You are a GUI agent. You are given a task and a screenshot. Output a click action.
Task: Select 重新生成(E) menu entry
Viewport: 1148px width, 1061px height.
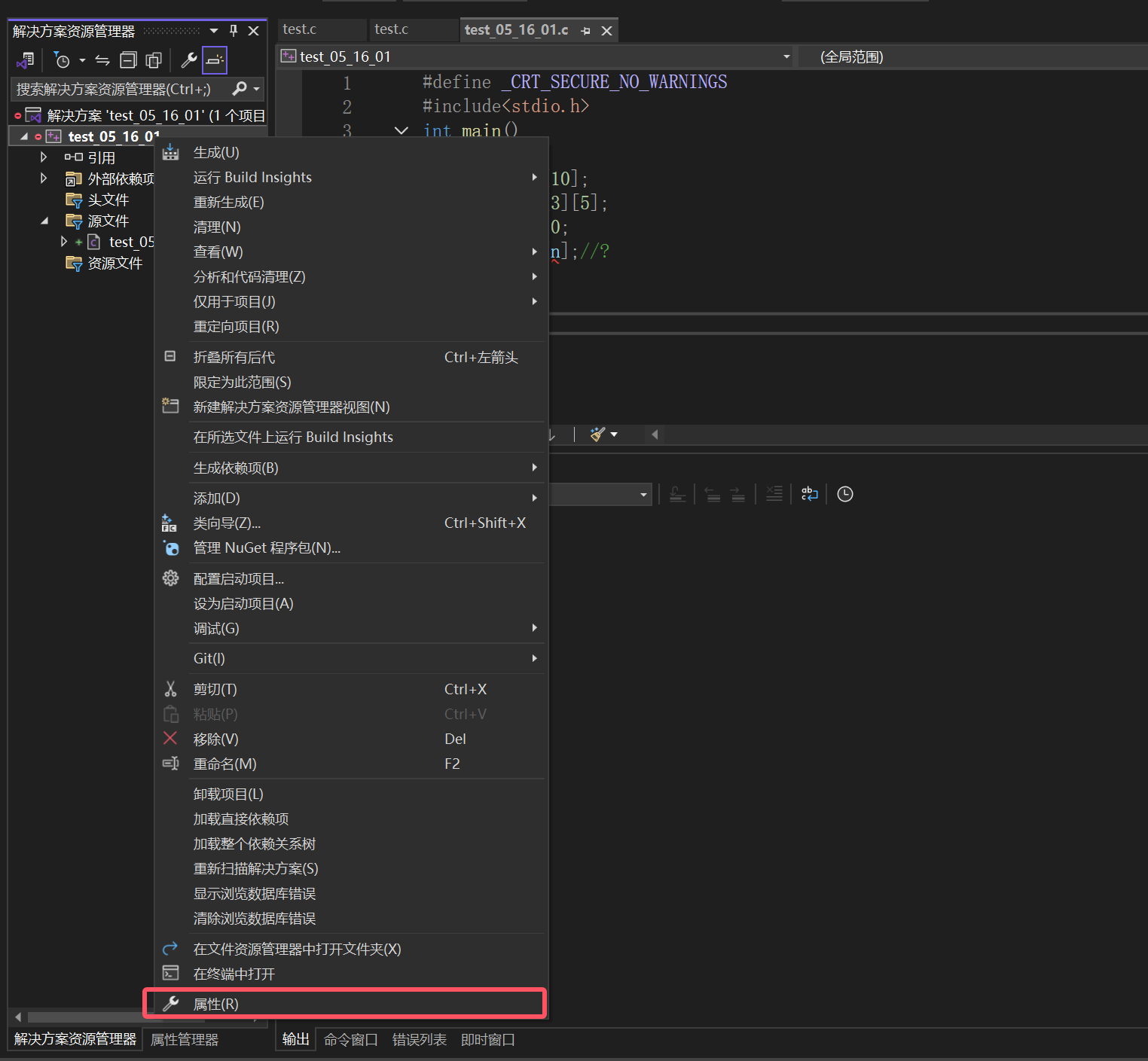(351, 203)
